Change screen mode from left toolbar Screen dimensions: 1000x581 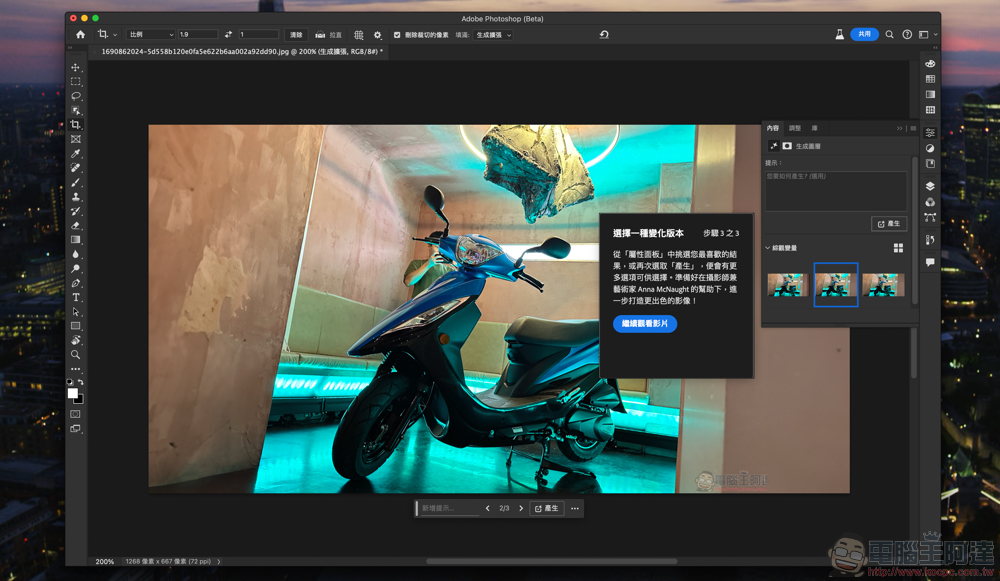pyautogui.click(x=75, y=429)
